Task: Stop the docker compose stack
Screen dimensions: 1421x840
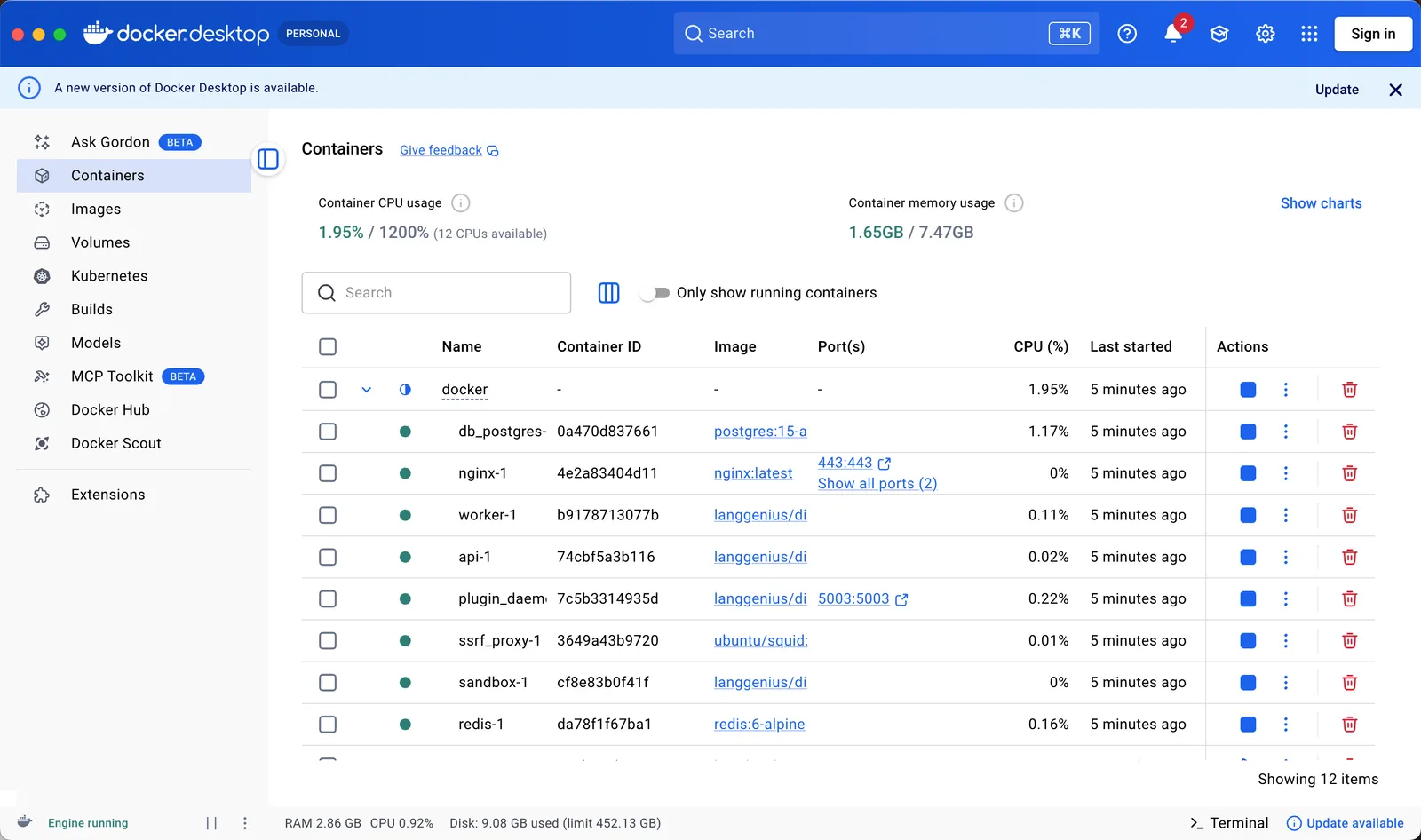Action: [x=1248, y=390]
